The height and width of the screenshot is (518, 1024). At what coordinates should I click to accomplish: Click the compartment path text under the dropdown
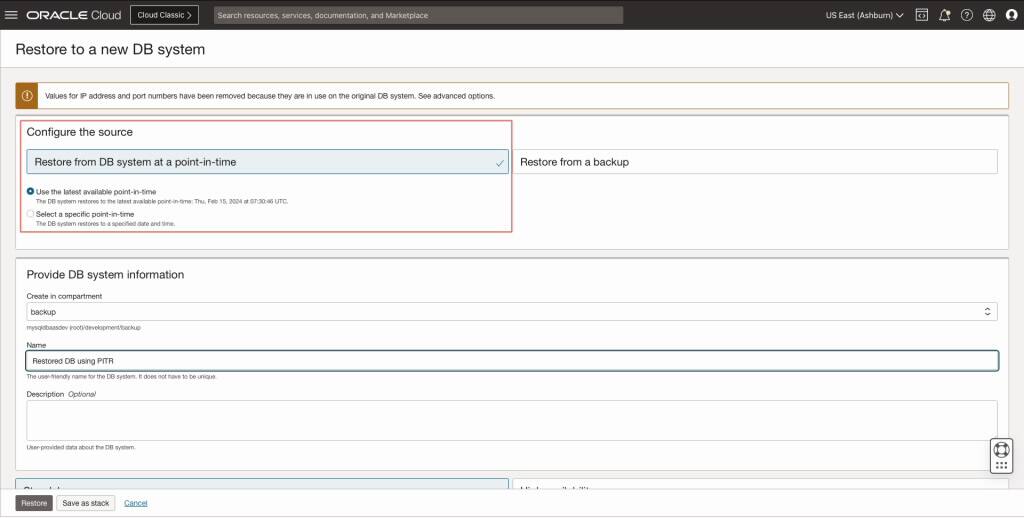pos(84,327)
